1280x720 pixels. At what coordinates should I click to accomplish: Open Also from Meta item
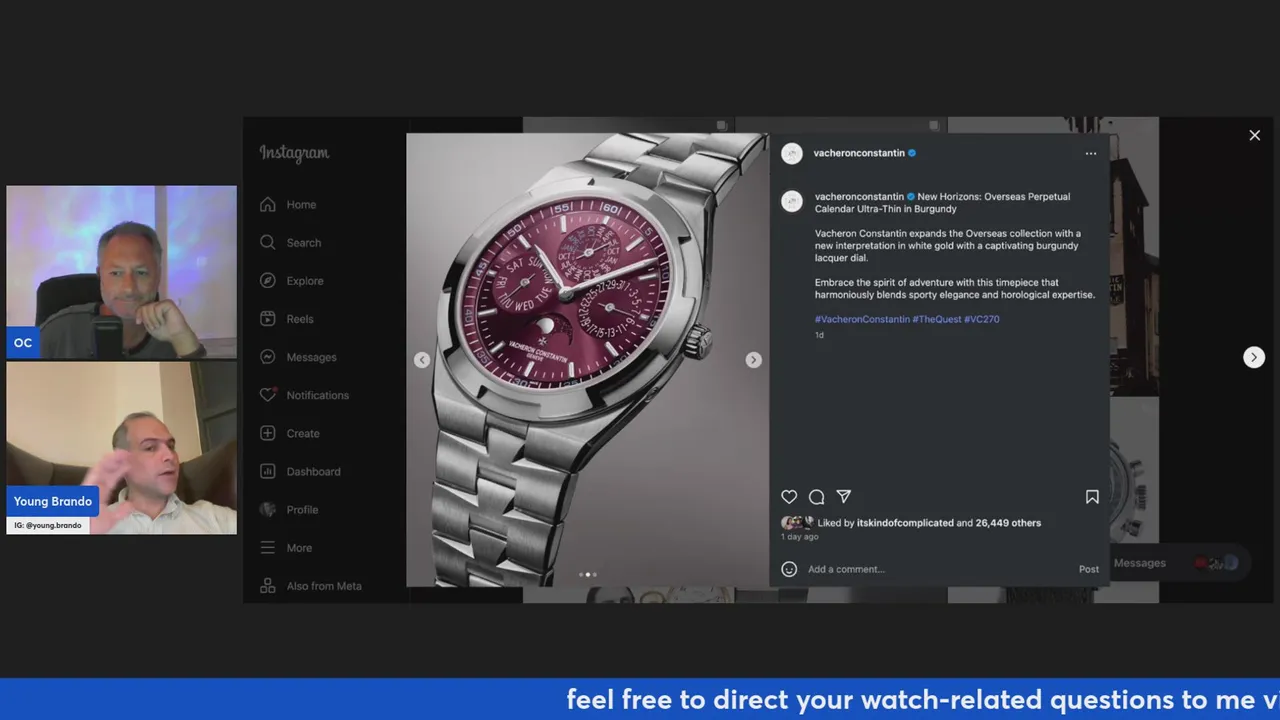[310, 586]
